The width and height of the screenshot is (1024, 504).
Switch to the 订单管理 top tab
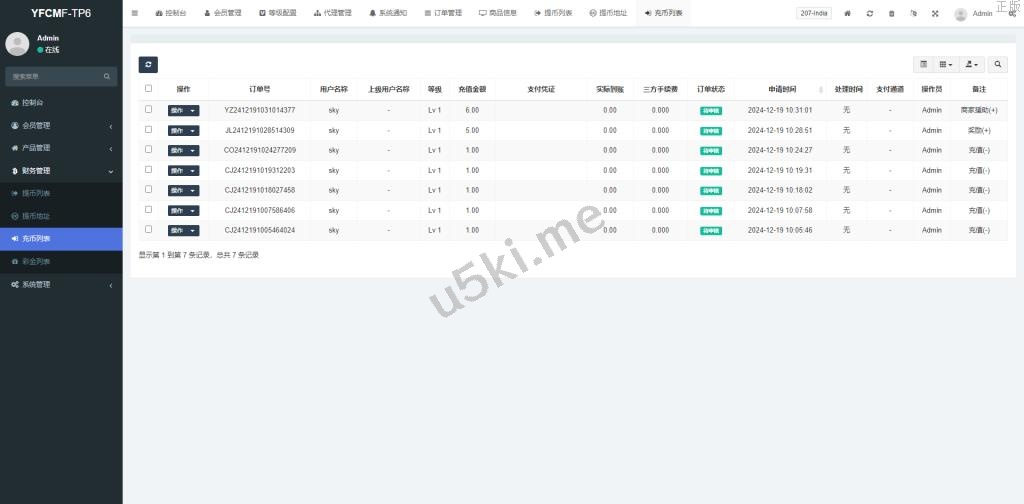pyautogui.click(x=443, y=13)
